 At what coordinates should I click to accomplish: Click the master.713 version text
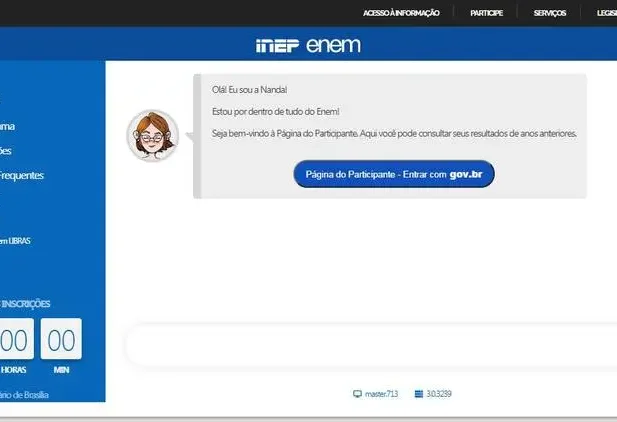click(x=381, y=394)
